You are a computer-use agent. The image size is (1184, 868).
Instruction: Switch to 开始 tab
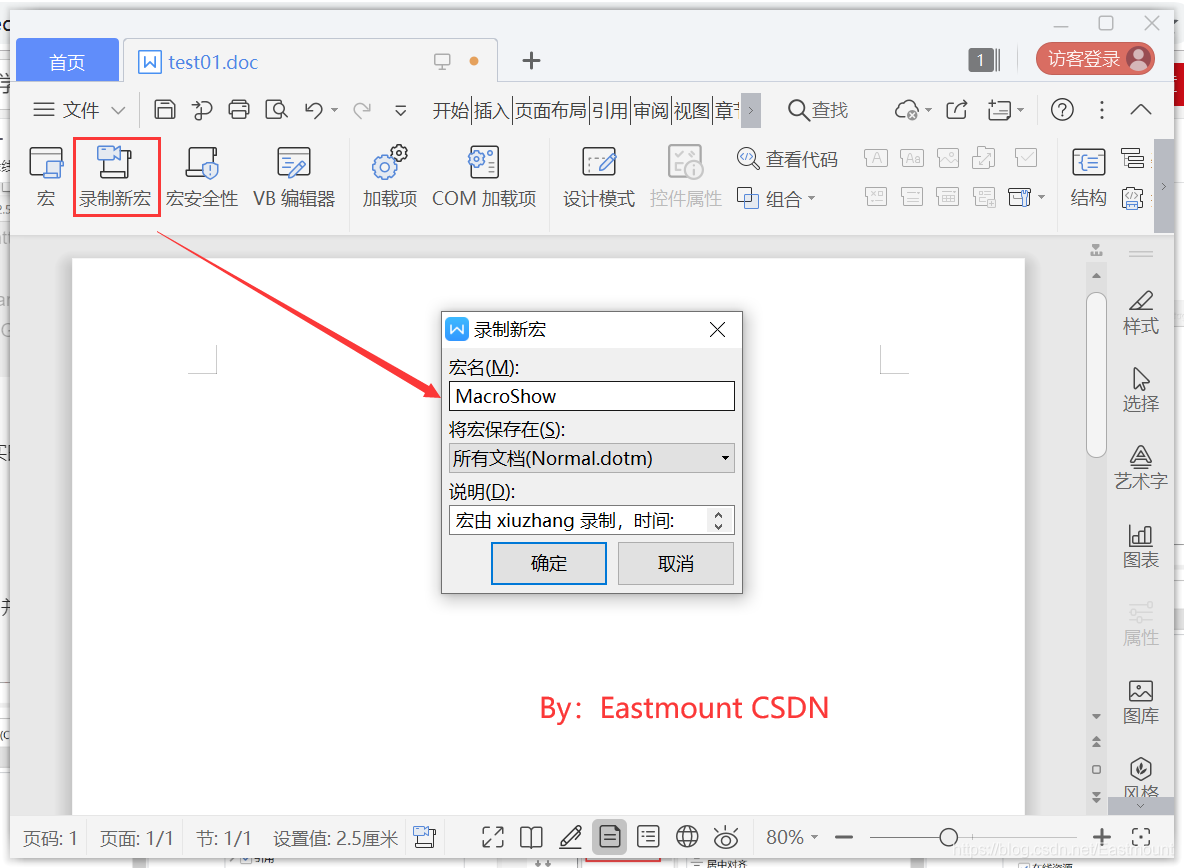(x=451, y=111)
